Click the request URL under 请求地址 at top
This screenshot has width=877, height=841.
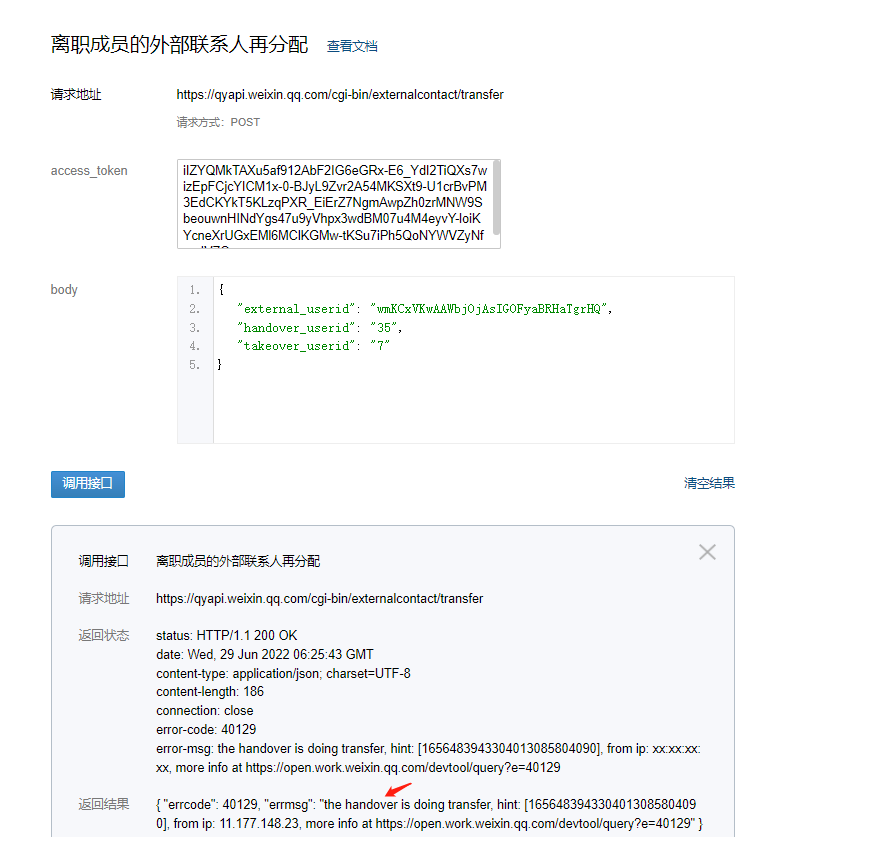pos(340,95)
